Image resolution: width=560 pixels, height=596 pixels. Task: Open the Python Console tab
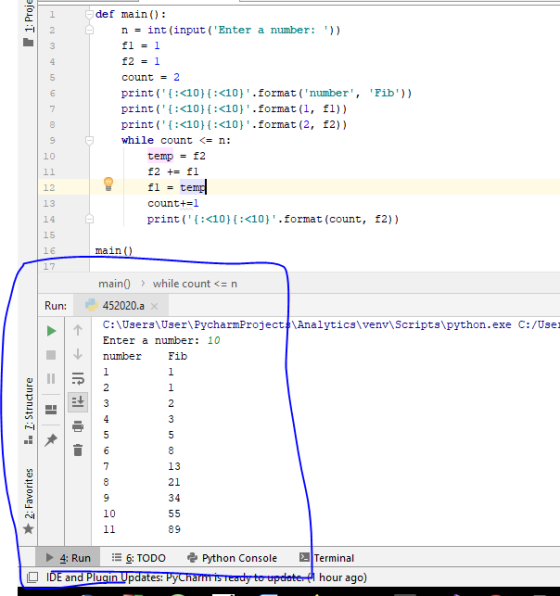(x=232, y=558)
